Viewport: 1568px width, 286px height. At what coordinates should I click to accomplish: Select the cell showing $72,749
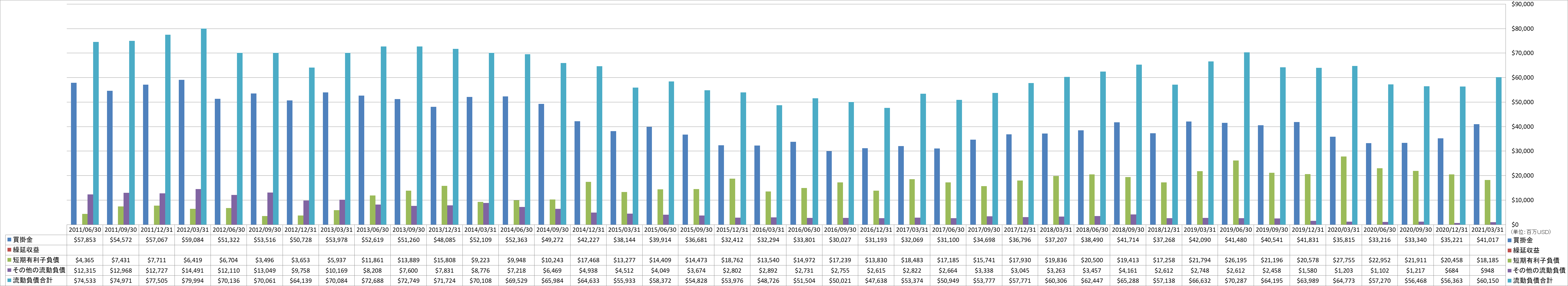409,280
